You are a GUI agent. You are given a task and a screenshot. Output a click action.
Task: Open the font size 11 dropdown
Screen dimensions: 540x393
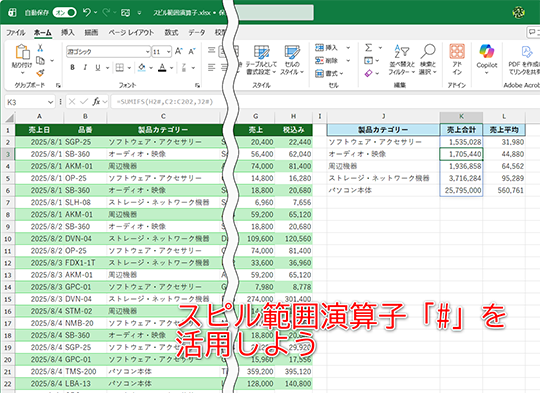pos(168,52)
